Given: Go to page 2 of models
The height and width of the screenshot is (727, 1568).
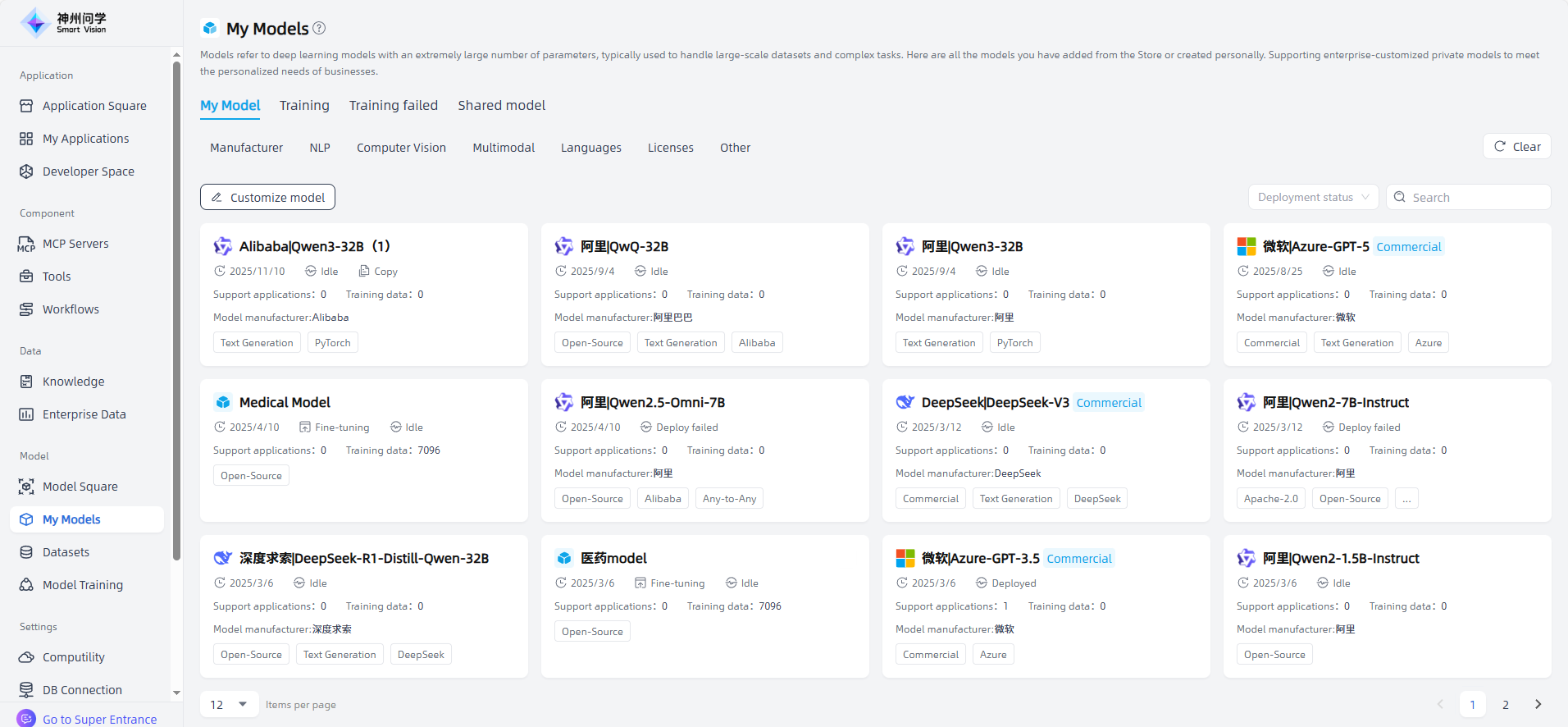Looking at the screenshot, I should coord(1505,704).
